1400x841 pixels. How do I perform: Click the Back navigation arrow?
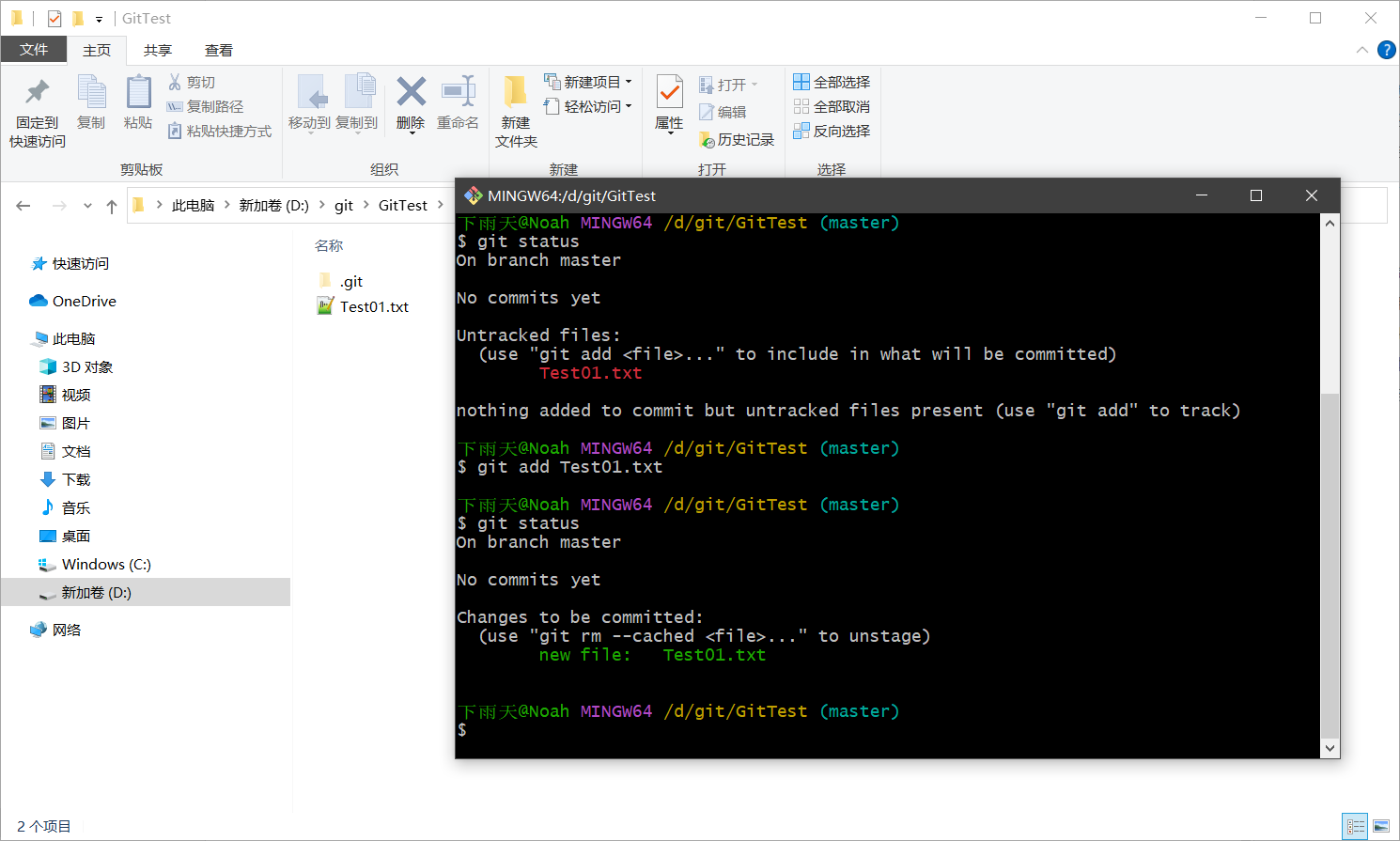click(x=23, y=206)
